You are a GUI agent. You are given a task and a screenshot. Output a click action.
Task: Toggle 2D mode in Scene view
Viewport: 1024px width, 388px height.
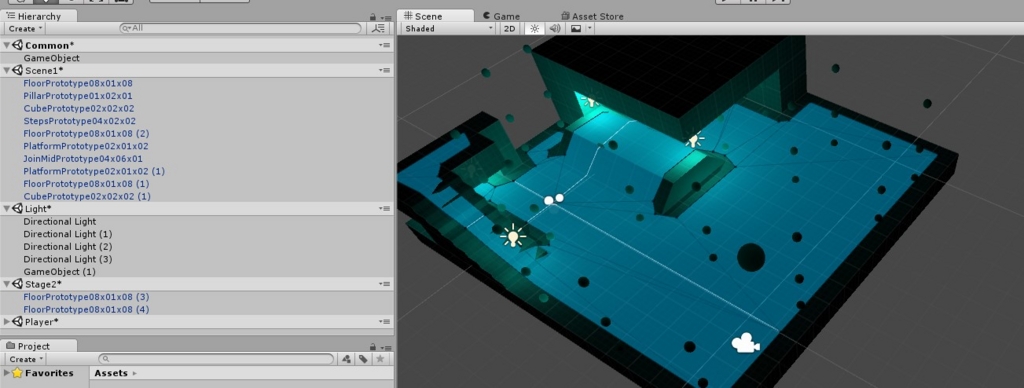[509, 29]
